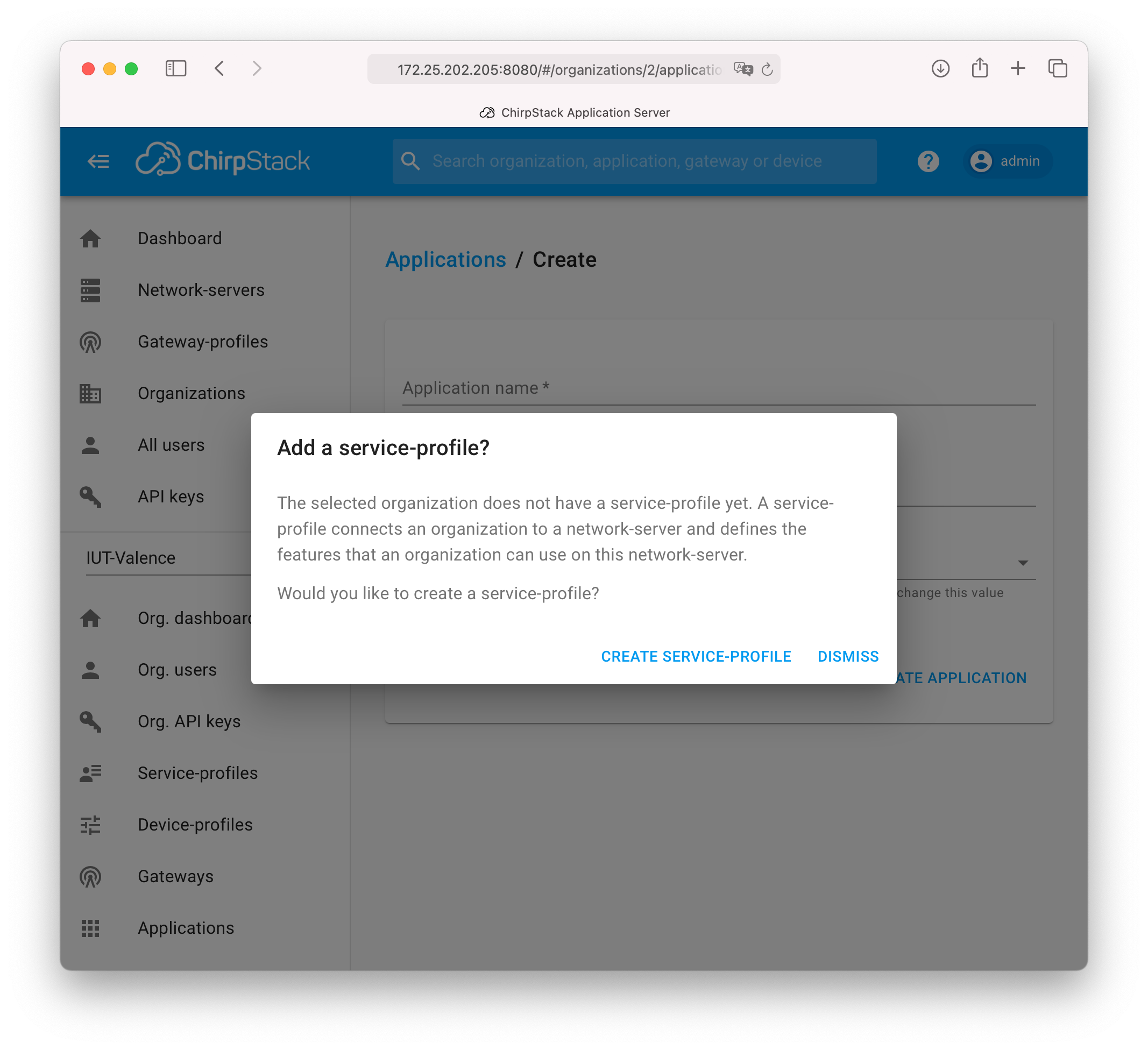Open Service-profiles under IUT-Valence

[x=197, y=772]
